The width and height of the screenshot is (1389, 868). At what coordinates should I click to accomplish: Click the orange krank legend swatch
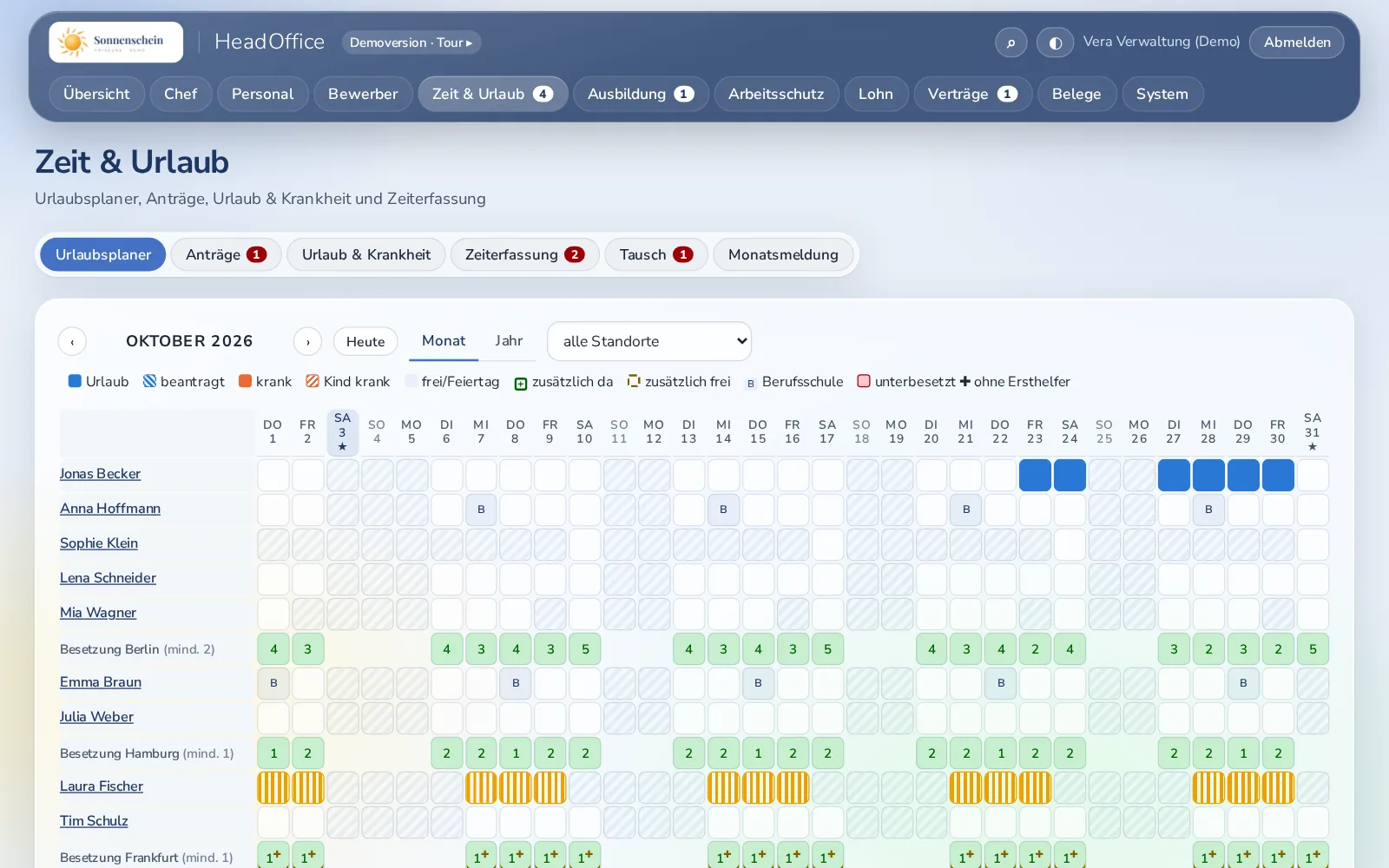point(245,381)
